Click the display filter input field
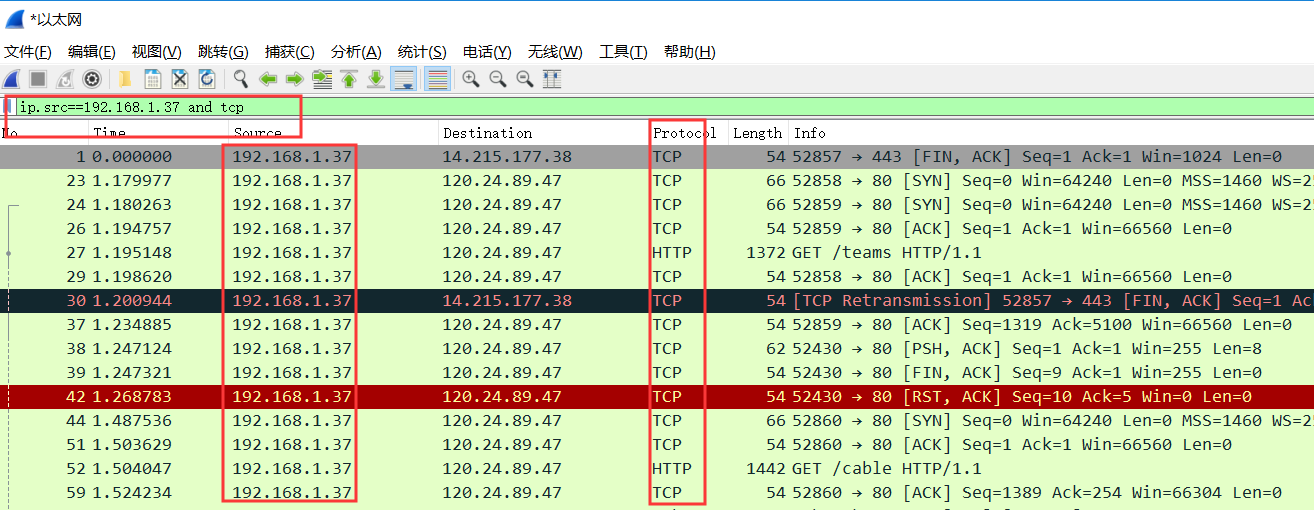The height and width of the screenshot is (510, 1314). (600, 107)
